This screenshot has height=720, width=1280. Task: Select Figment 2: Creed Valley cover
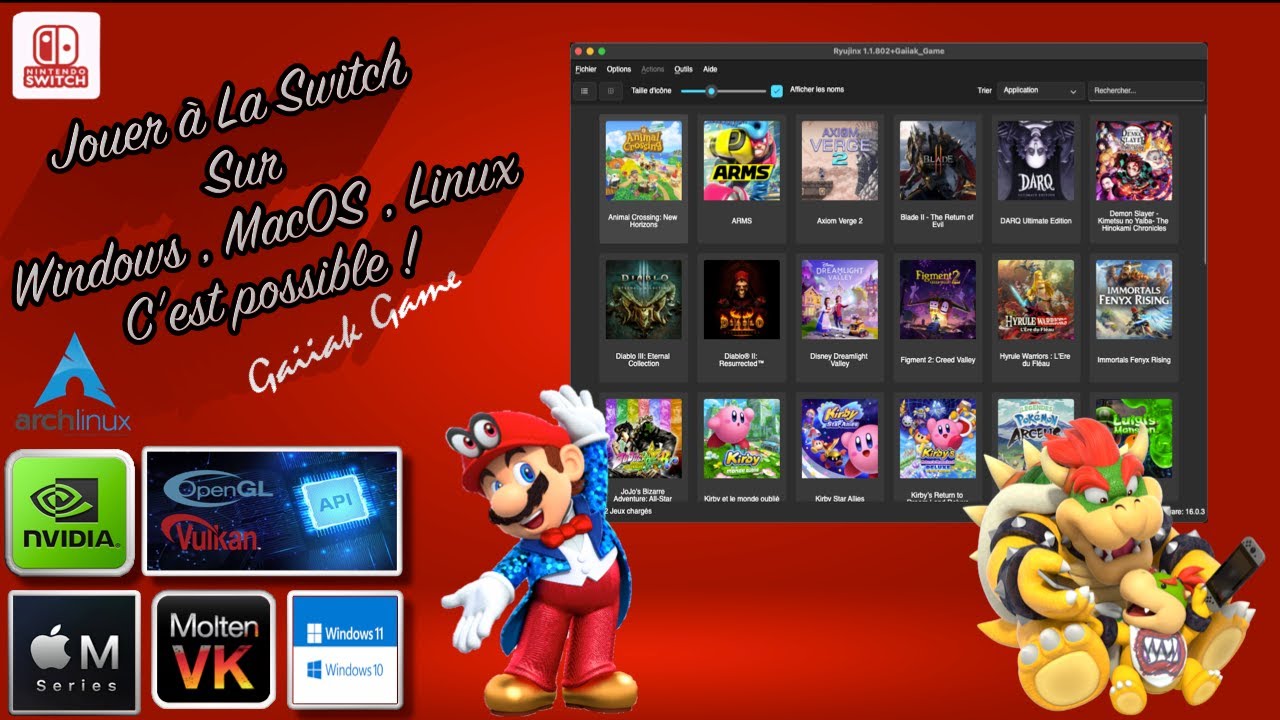(x=937, y=299)
